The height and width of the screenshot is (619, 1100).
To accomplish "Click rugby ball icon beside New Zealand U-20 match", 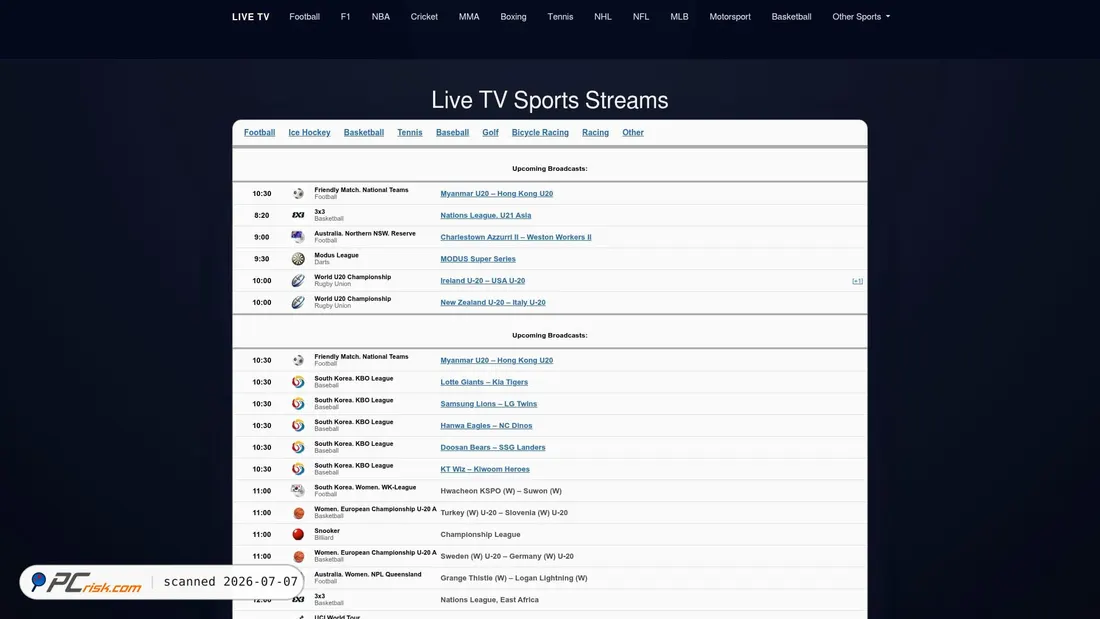I will tap(298, 302).
